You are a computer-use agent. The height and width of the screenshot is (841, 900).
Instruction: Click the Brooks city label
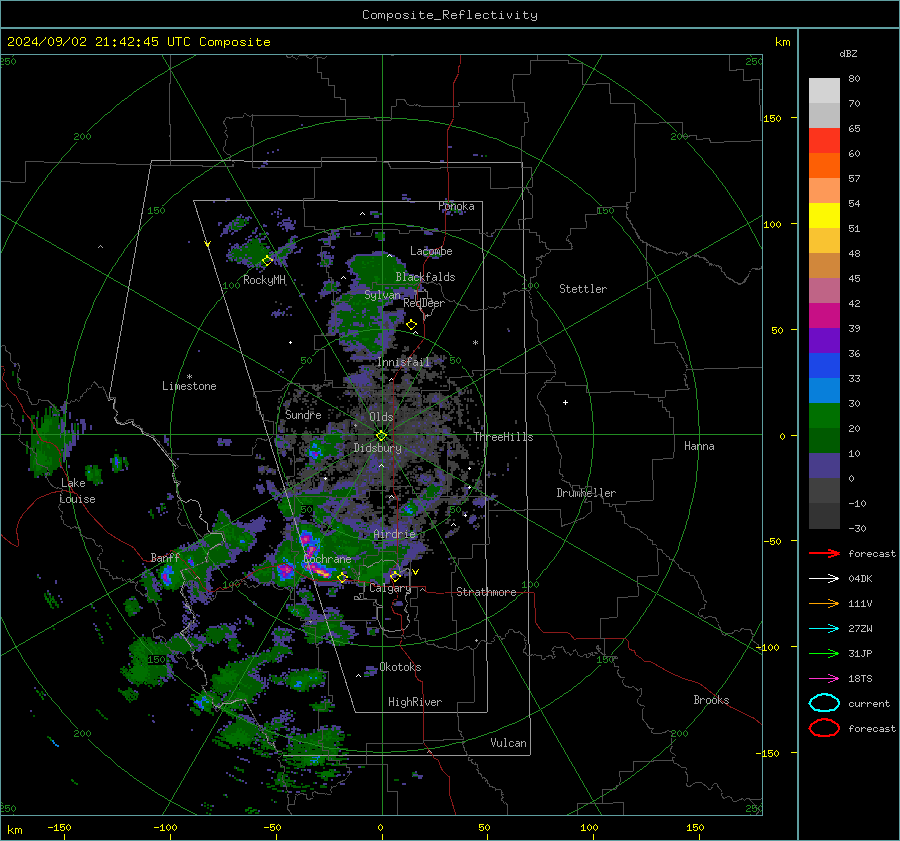point(711,700)
